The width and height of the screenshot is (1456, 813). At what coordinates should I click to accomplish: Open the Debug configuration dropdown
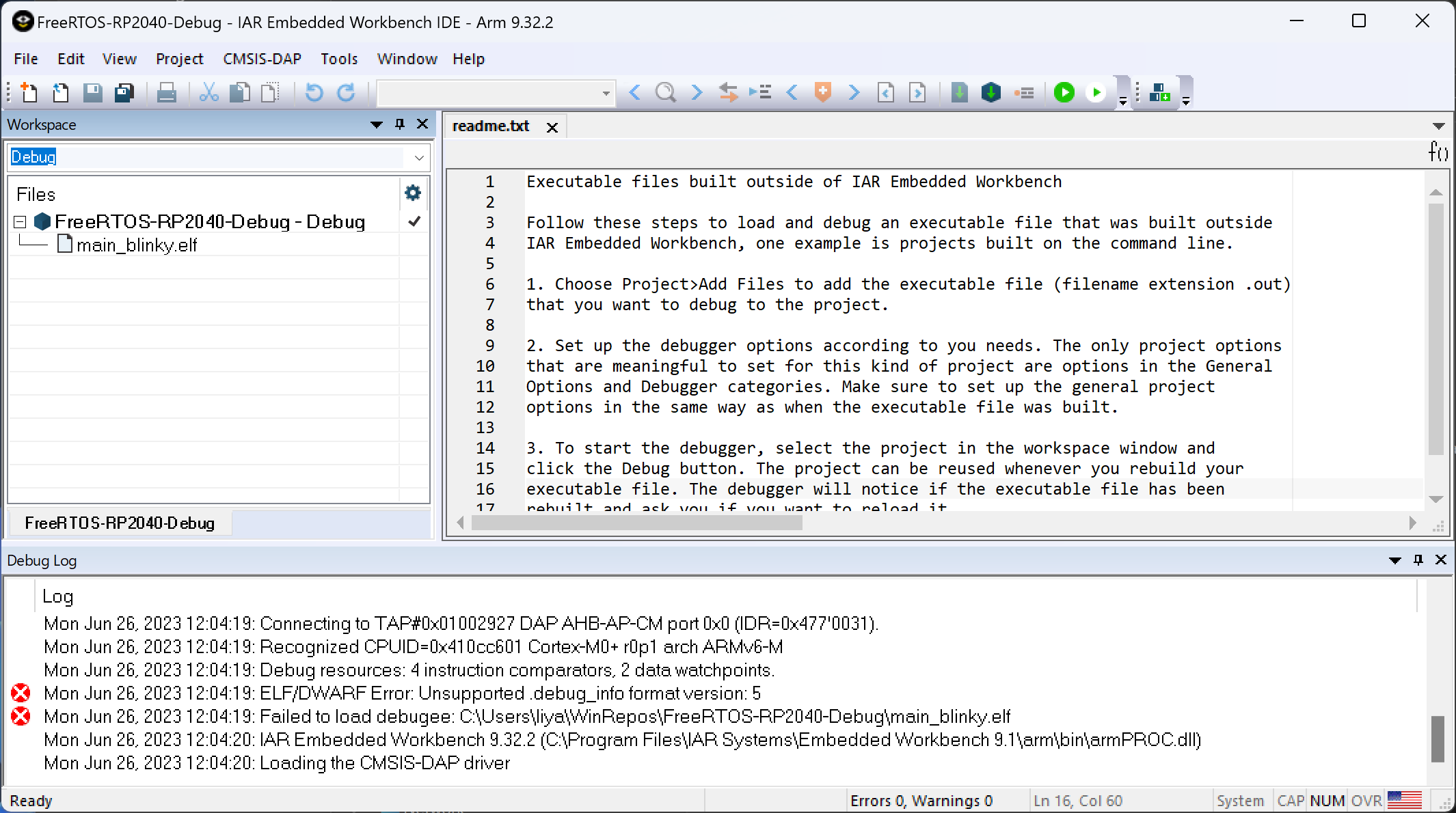(x=418, y=157)
